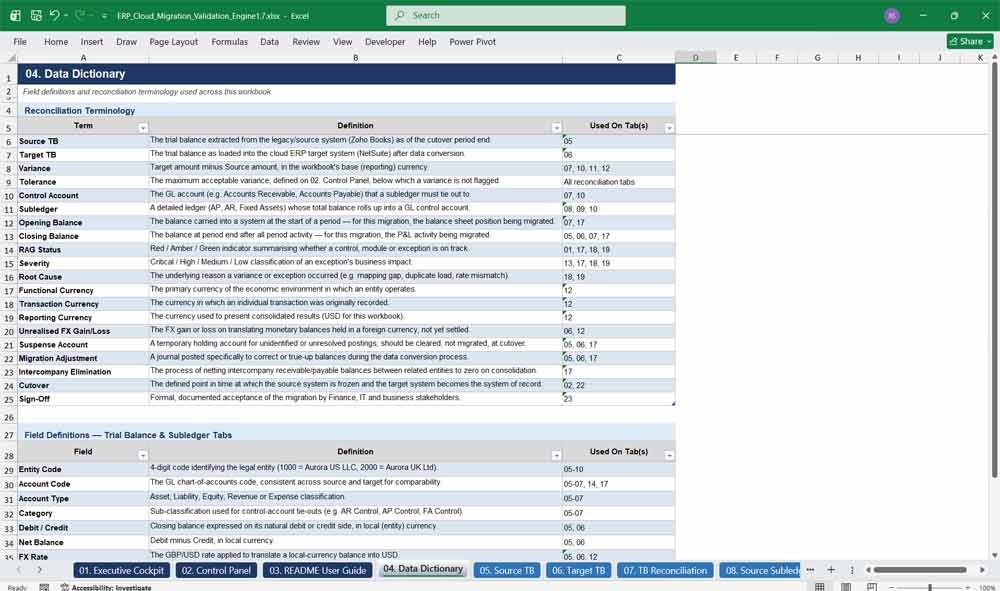Open the Formulas ribbon tab
The image size is (1000, 591).
(229, 41)
